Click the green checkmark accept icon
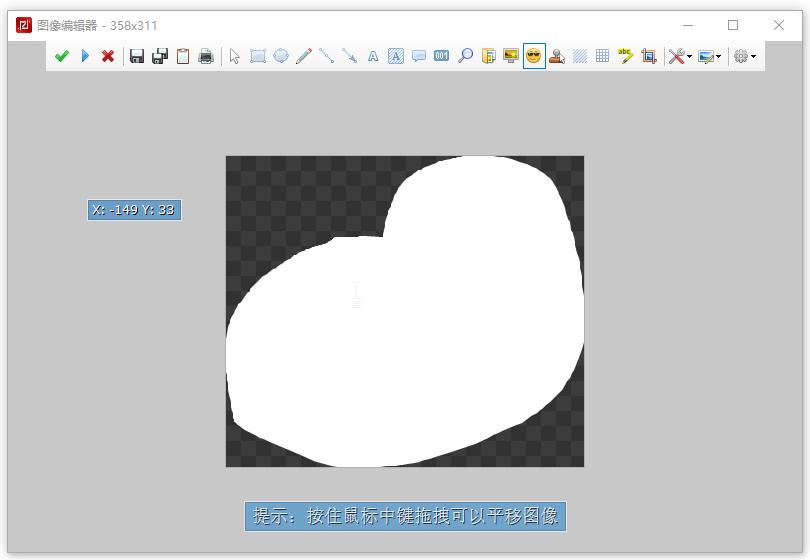Image resolution: width=810 pixels, height=560 pixels. click(62, 57)
